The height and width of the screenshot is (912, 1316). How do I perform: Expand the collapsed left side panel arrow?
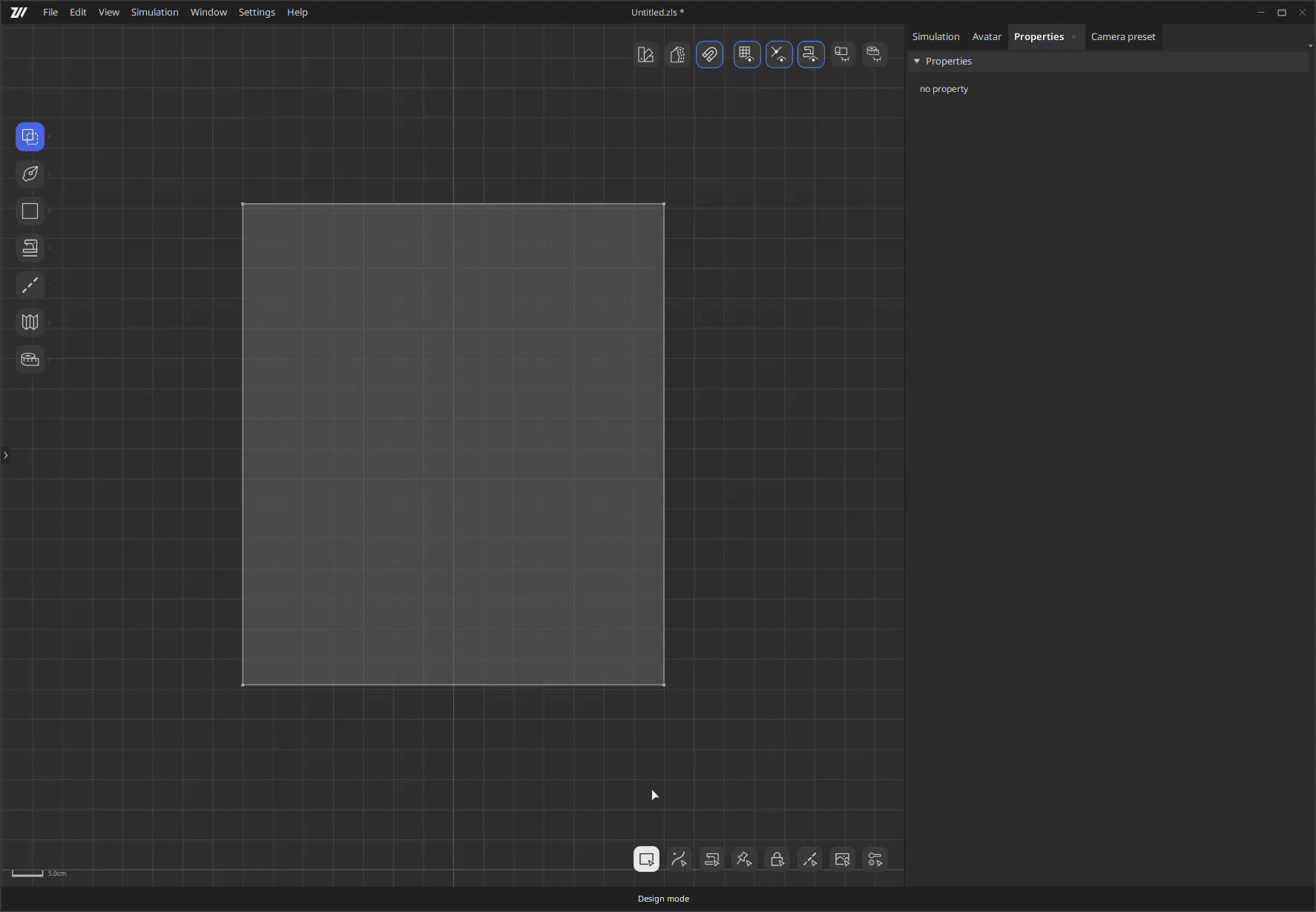click(6, 455)
